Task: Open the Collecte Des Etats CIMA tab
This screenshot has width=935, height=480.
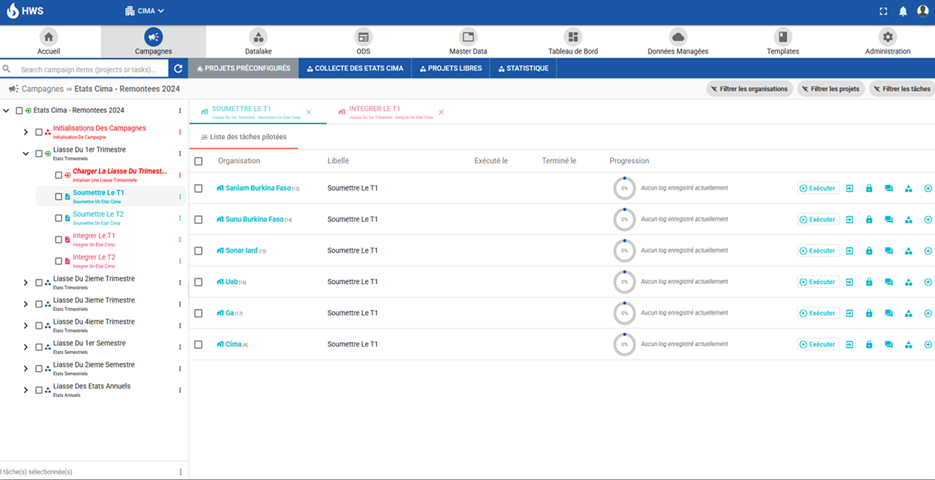Action: [x=355, y=69]
